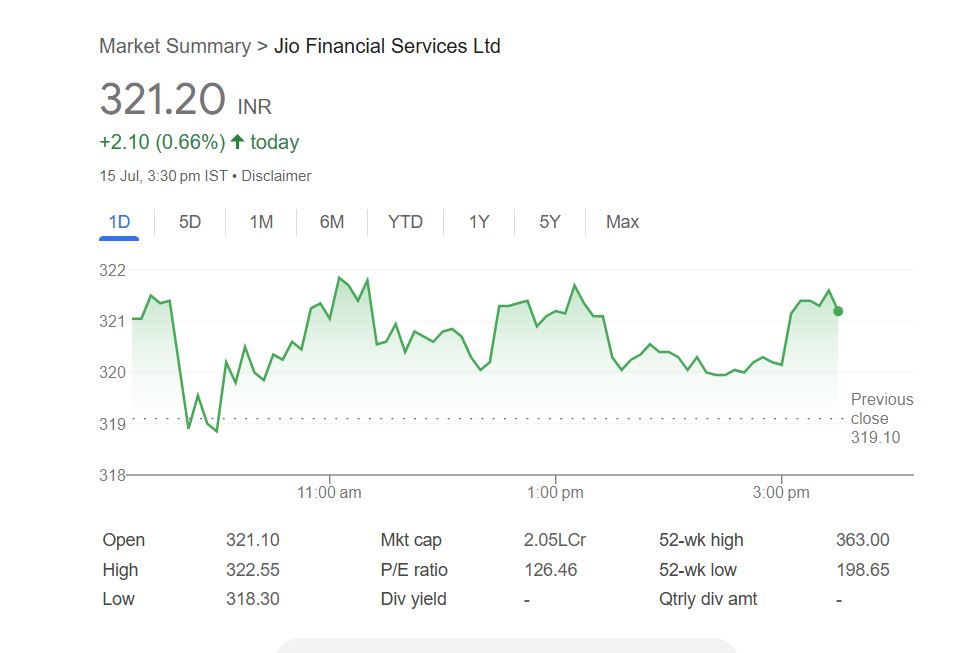Click the P/E ratio value 126.46
Screen dimensions: 978x653
(x=550, y=570)
